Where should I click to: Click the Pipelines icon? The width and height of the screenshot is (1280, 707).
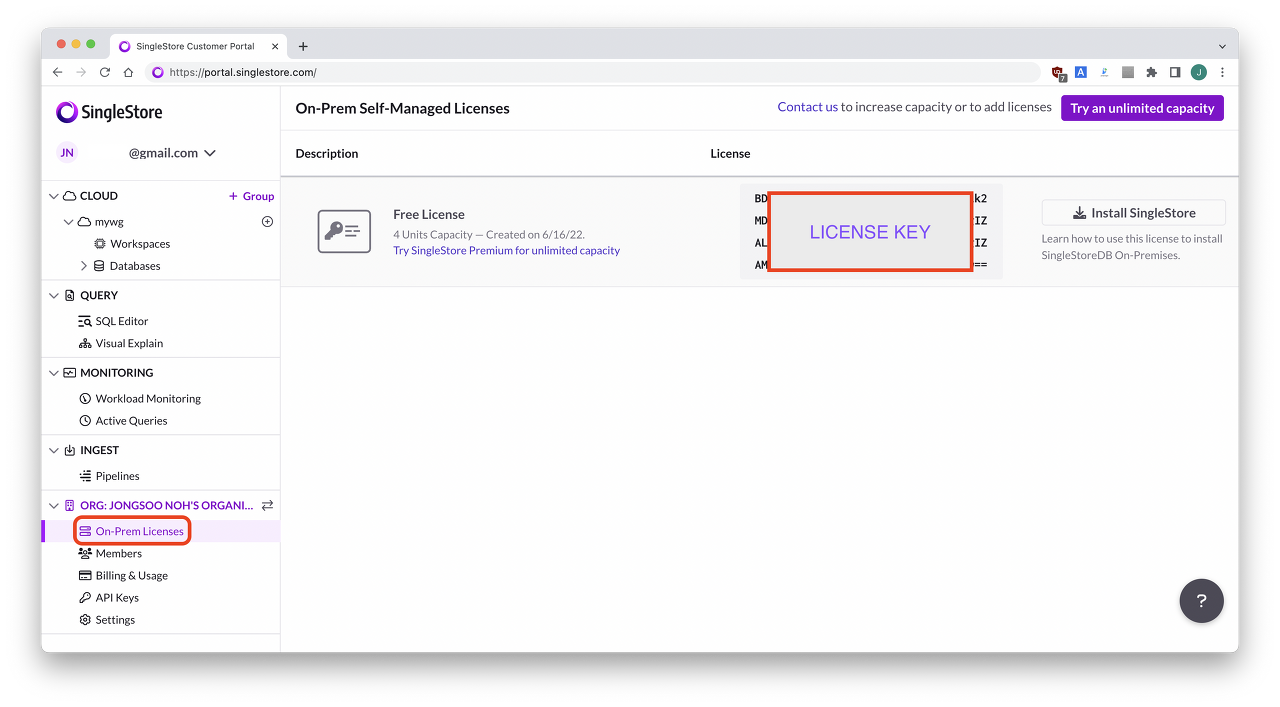85,476
